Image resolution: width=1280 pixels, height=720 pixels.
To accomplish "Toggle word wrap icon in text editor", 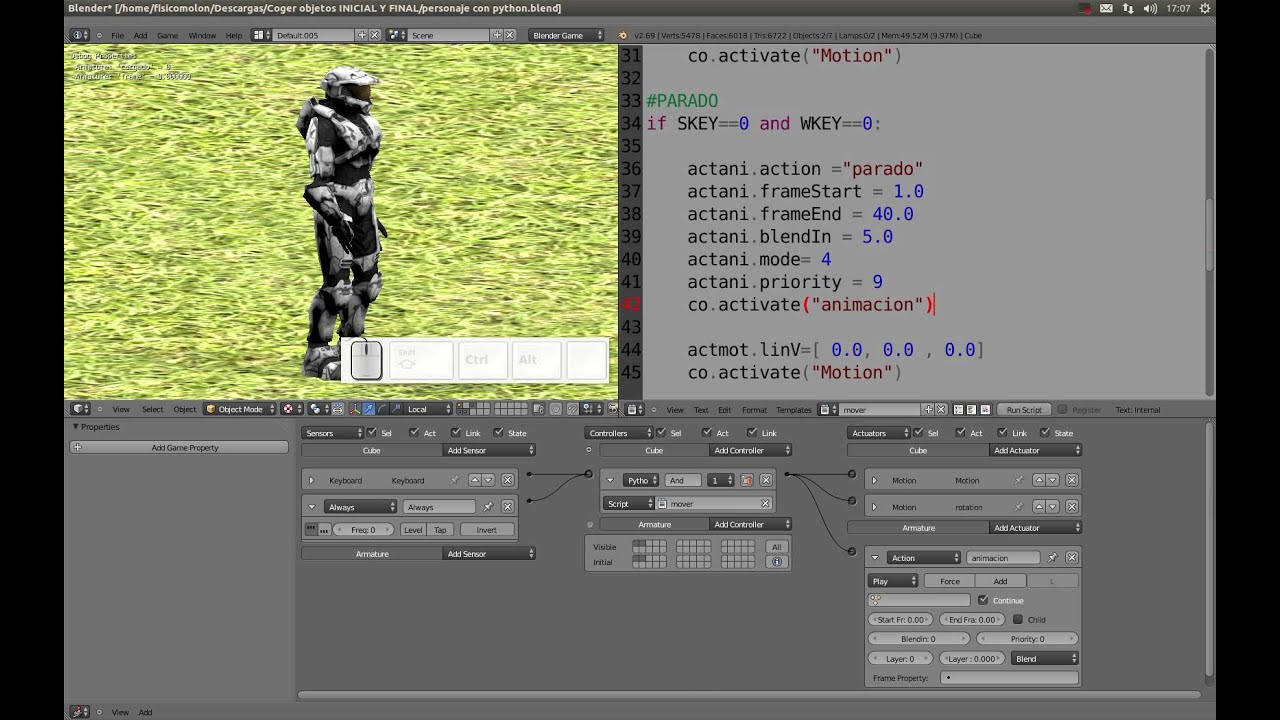I will coord(972,409).
